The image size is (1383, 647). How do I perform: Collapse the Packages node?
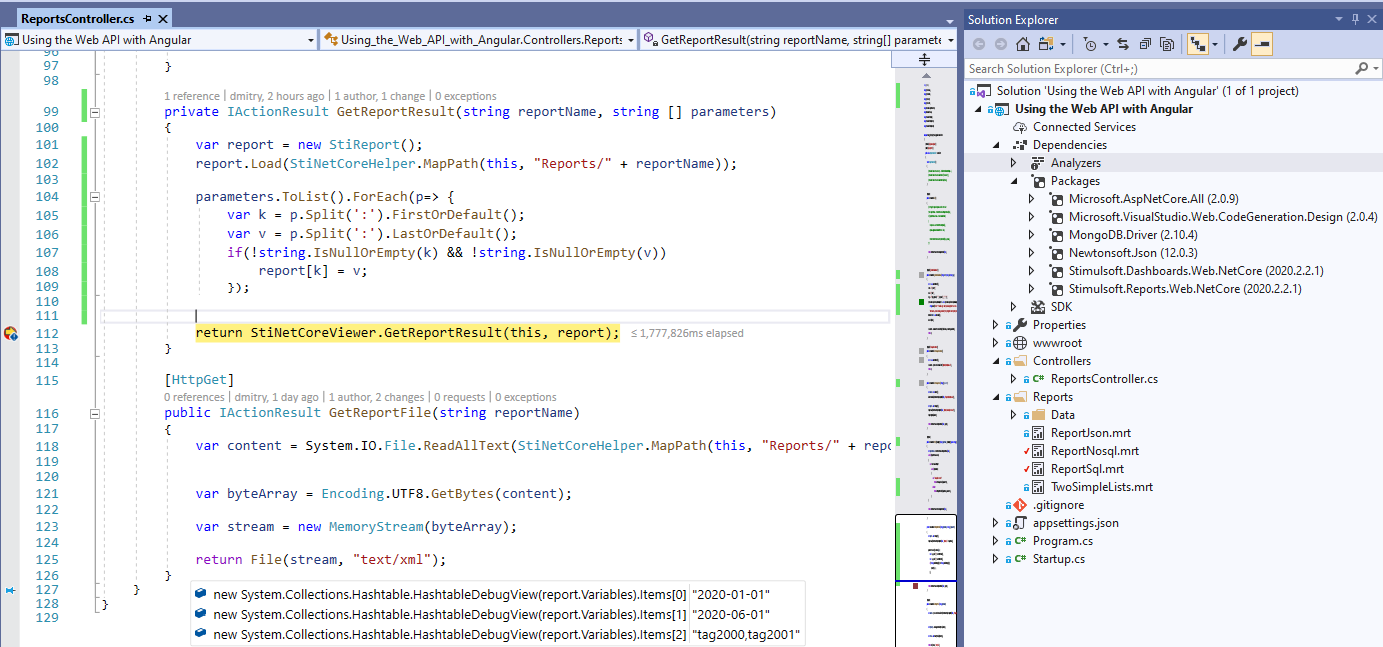coord(1013,181)
